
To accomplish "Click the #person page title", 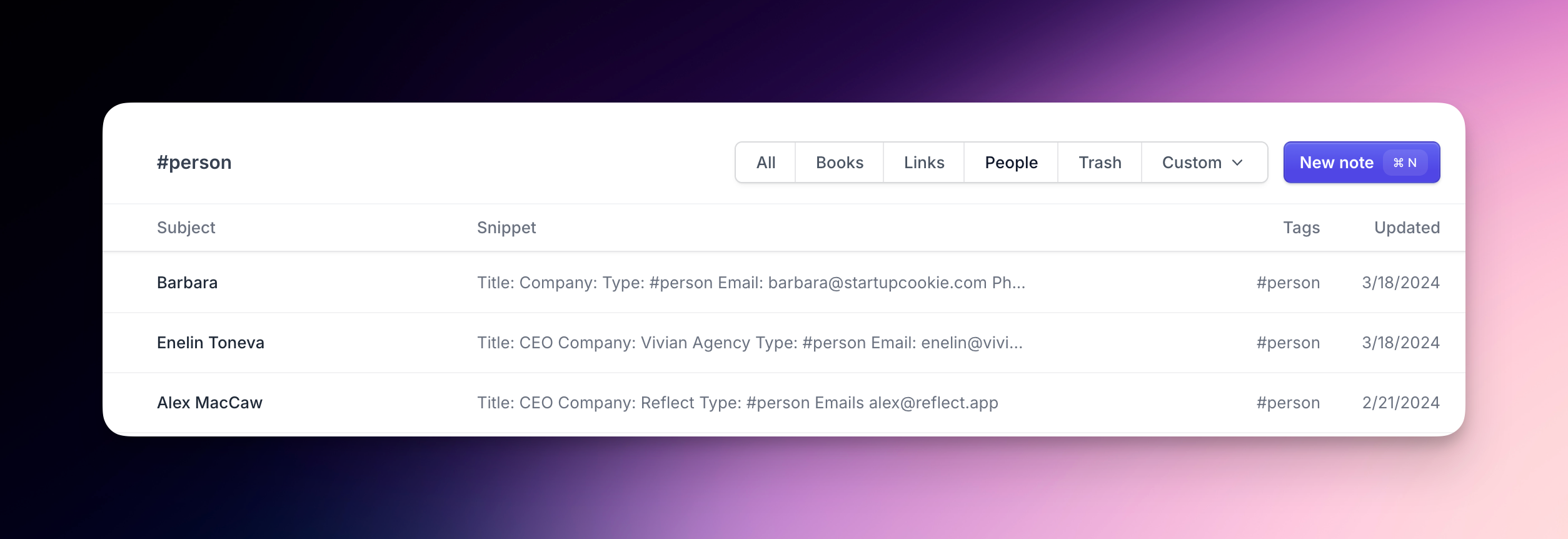I will click(194, 162).
